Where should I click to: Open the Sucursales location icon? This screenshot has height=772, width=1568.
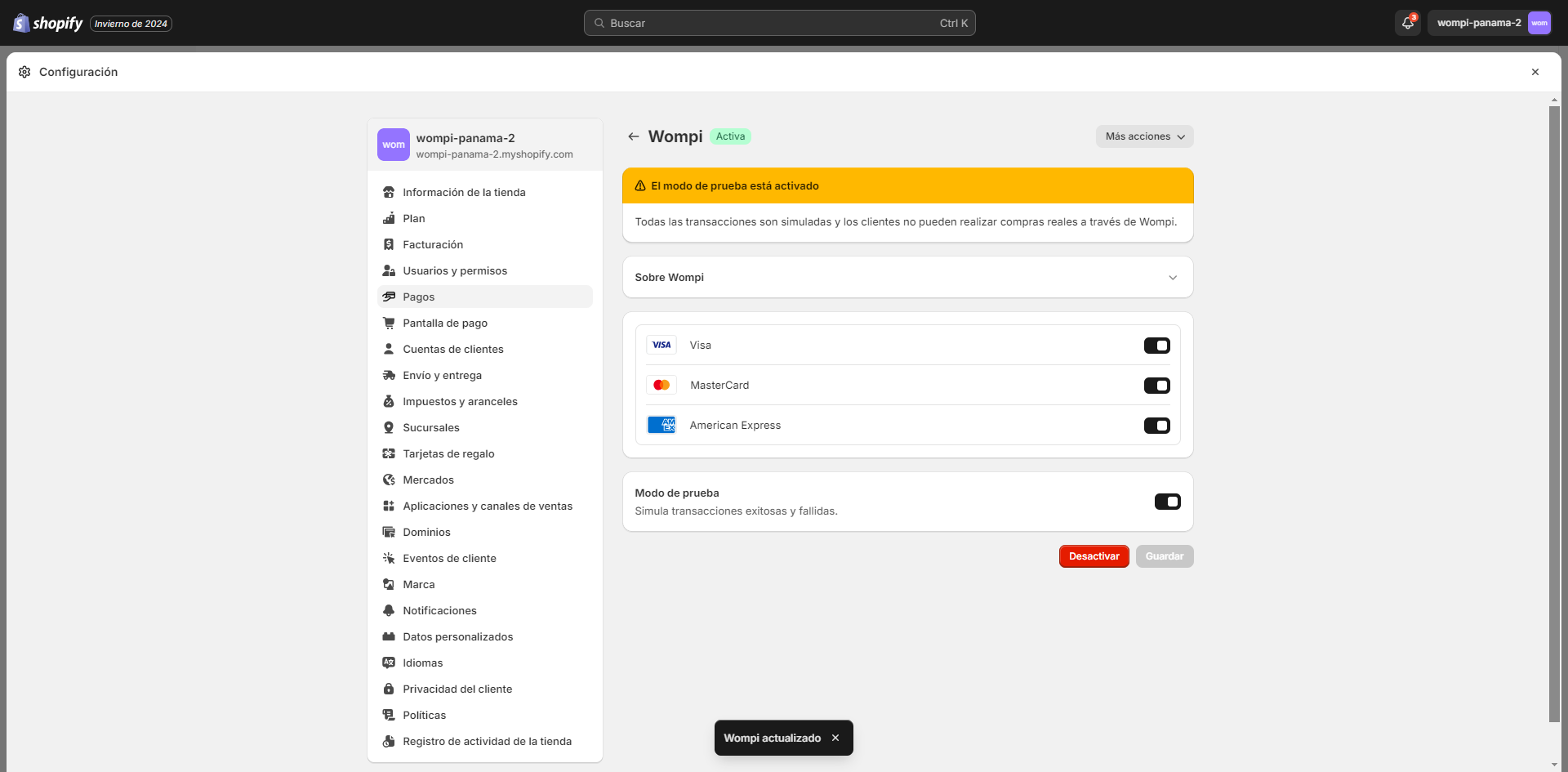coord(390,427)
